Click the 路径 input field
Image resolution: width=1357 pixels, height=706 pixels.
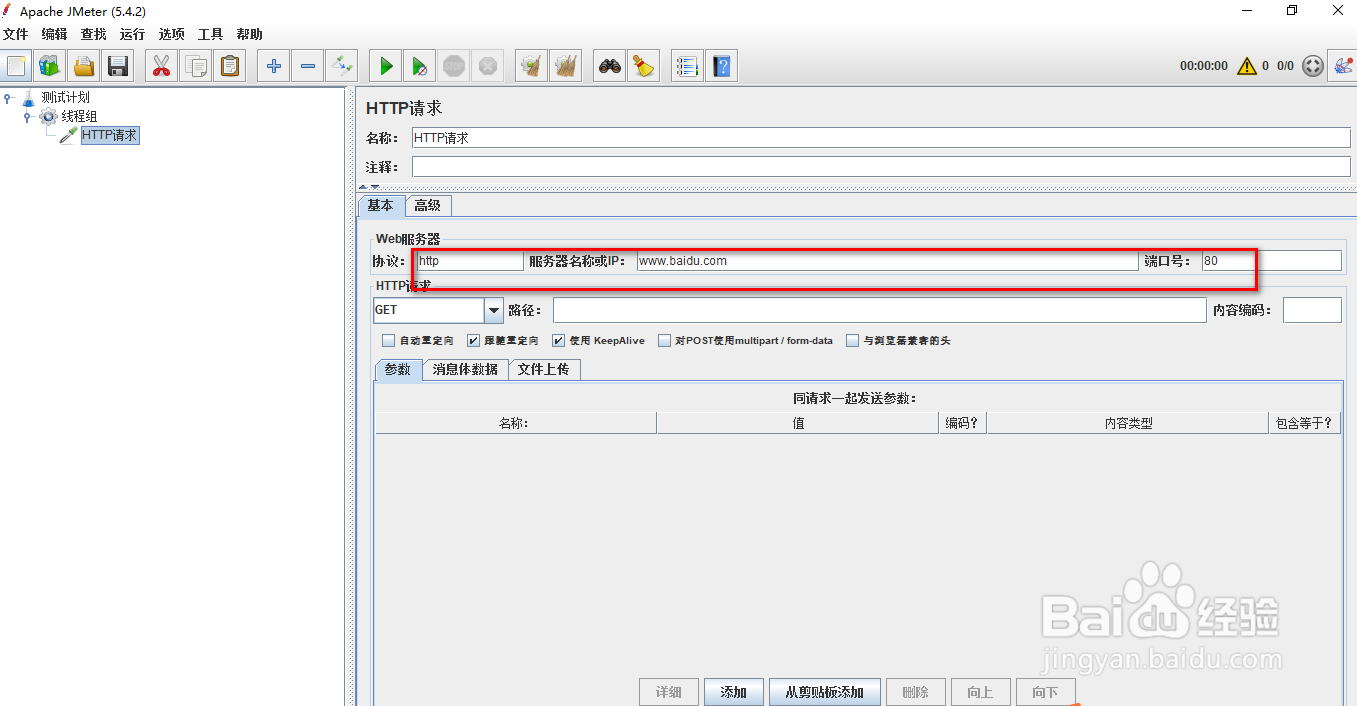pyautogui.click(x=880, y=310)
